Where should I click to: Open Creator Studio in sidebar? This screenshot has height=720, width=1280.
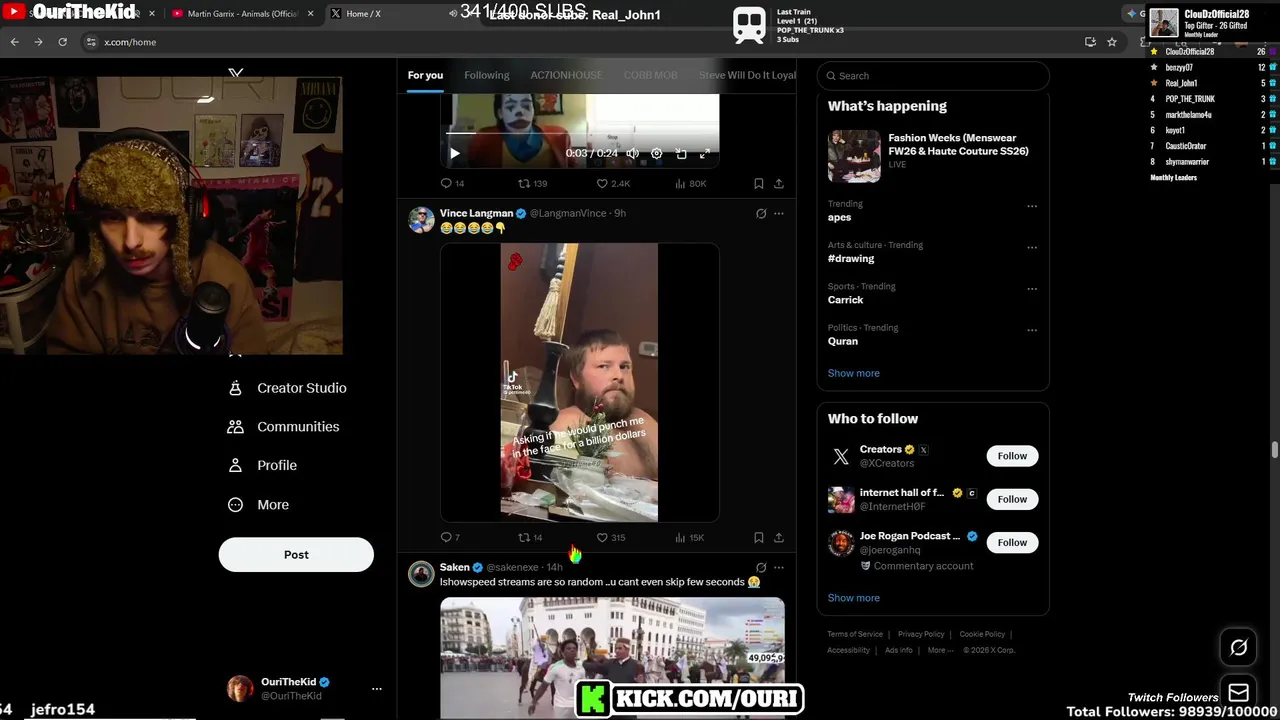tap(288, 388)
